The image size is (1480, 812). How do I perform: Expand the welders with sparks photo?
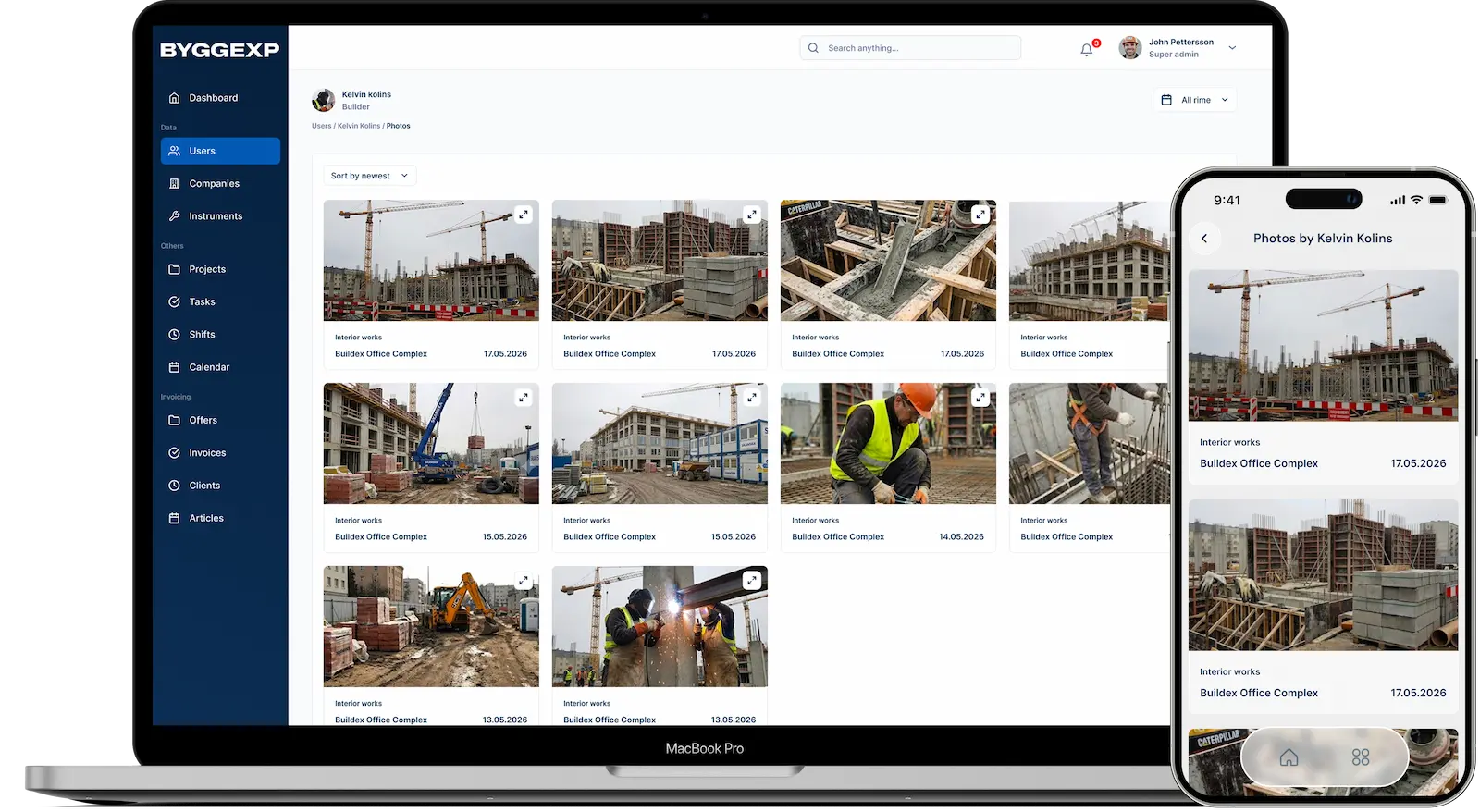click(752, 581)
